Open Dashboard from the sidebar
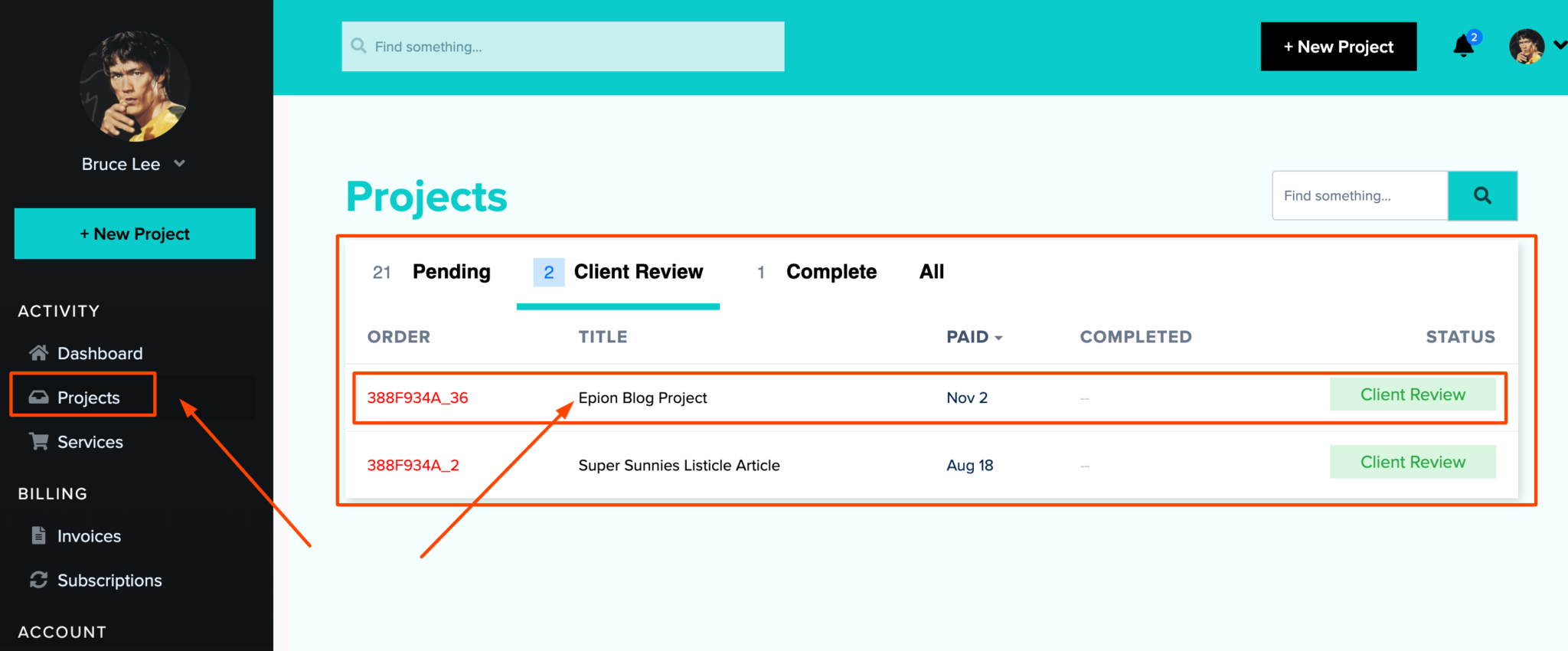This screenshot has height=651, width=1568. coord(100,353)
